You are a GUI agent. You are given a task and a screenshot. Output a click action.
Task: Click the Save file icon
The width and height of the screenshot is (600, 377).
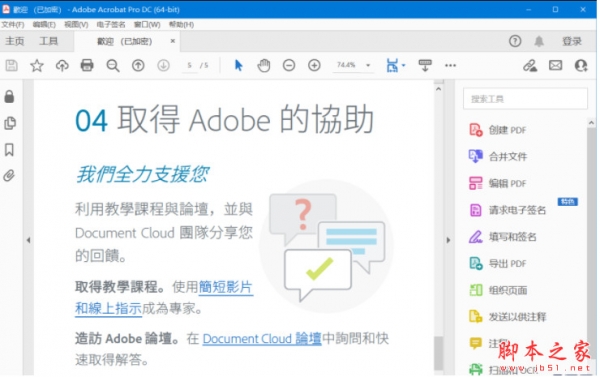tap(11, 65)
